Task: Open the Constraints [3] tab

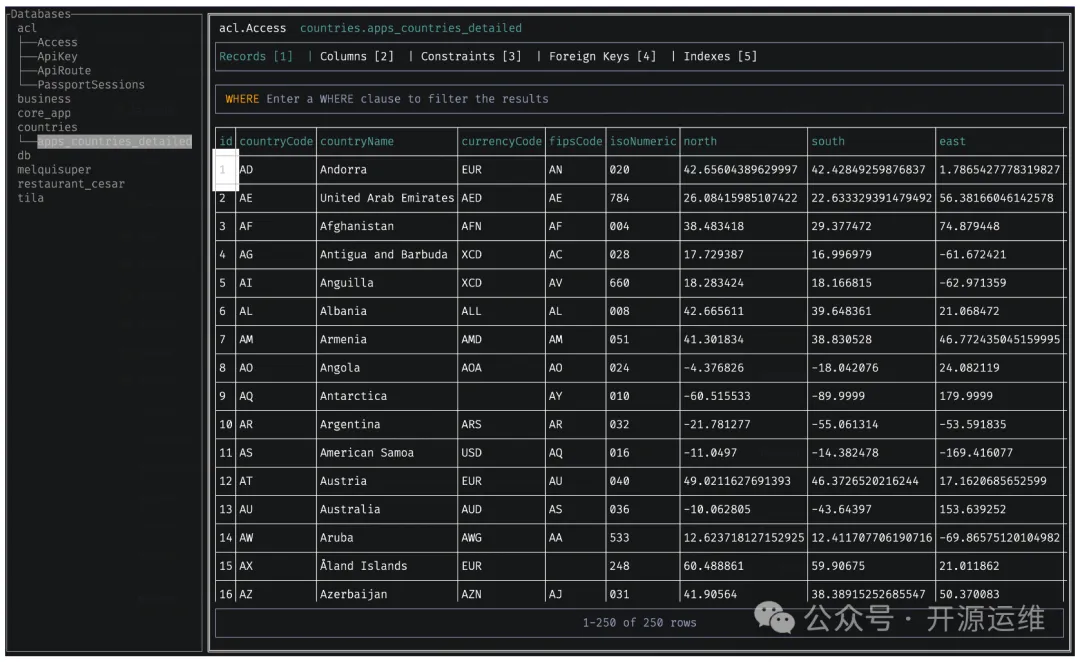Action: 471,56
